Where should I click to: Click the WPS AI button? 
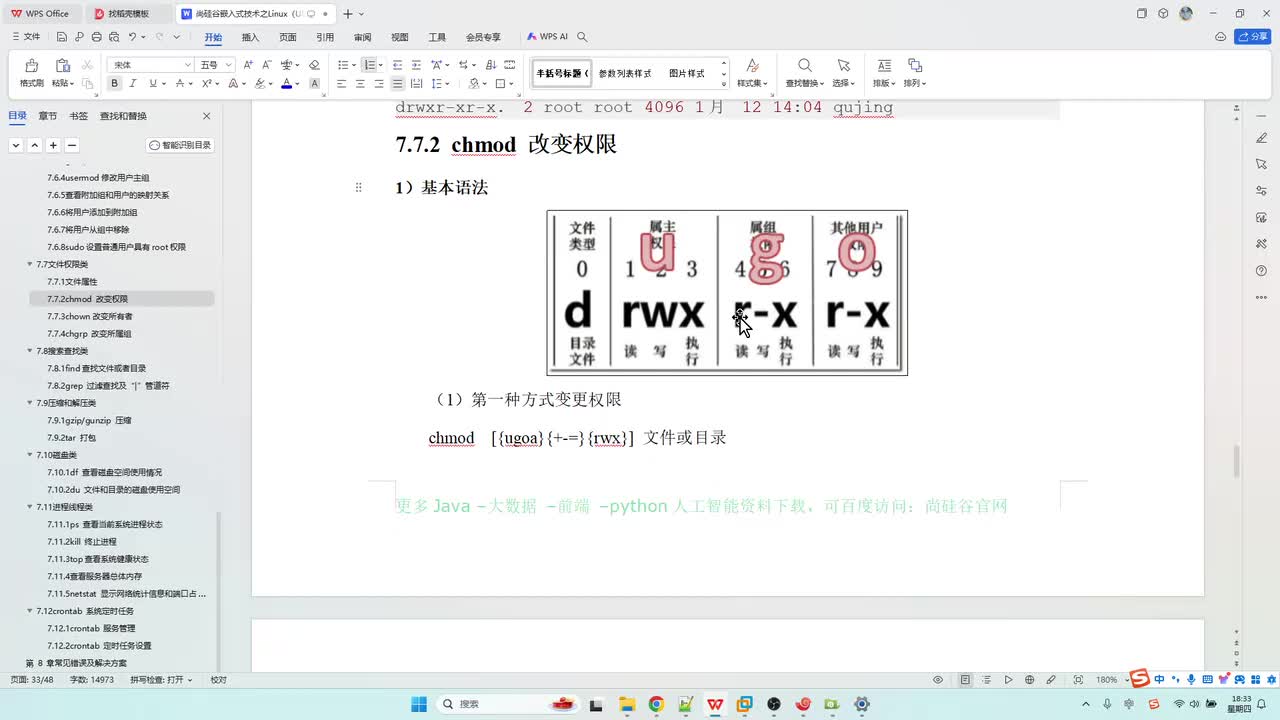point(547,37)
